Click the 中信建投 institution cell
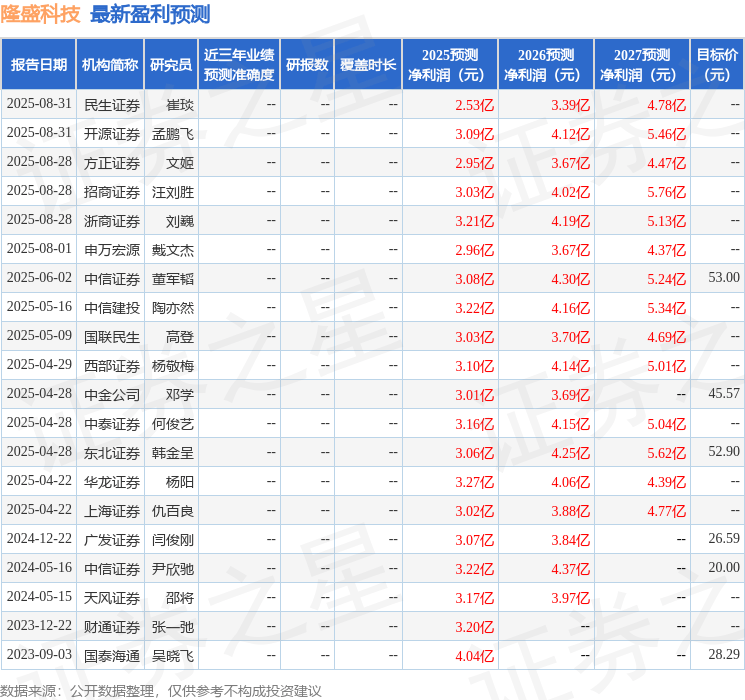Screen dimensions: 745x700 [x=112, y=308]
